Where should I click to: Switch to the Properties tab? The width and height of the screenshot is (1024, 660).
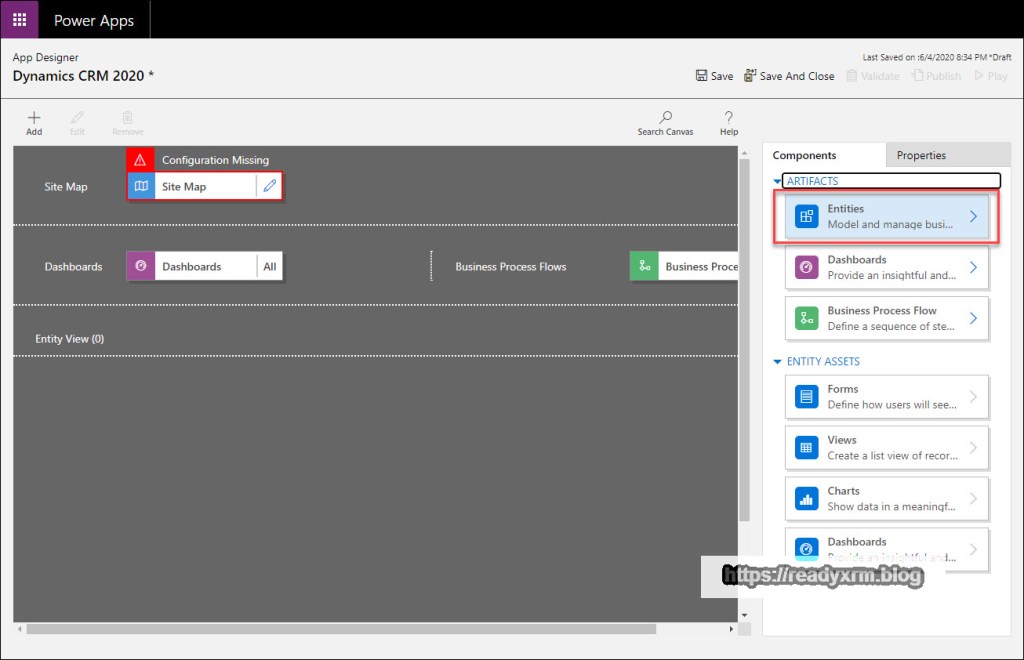point(921,156)
